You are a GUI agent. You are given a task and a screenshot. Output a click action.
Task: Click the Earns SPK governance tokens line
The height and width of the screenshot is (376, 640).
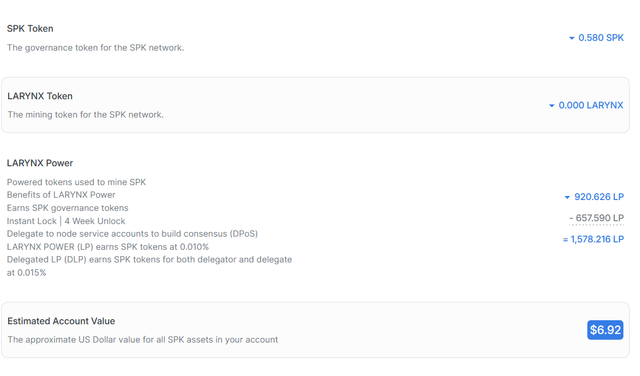pos(68,208)
